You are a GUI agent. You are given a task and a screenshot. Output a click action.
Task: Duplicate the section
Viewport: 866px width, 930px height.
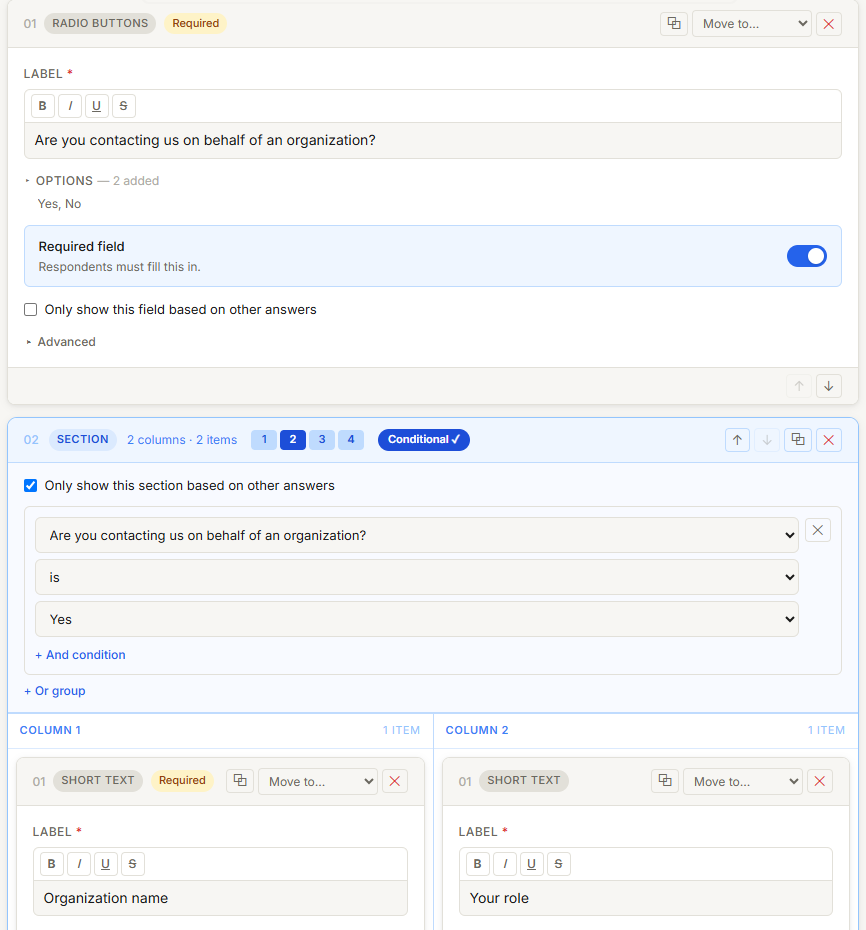coord(798,440)
